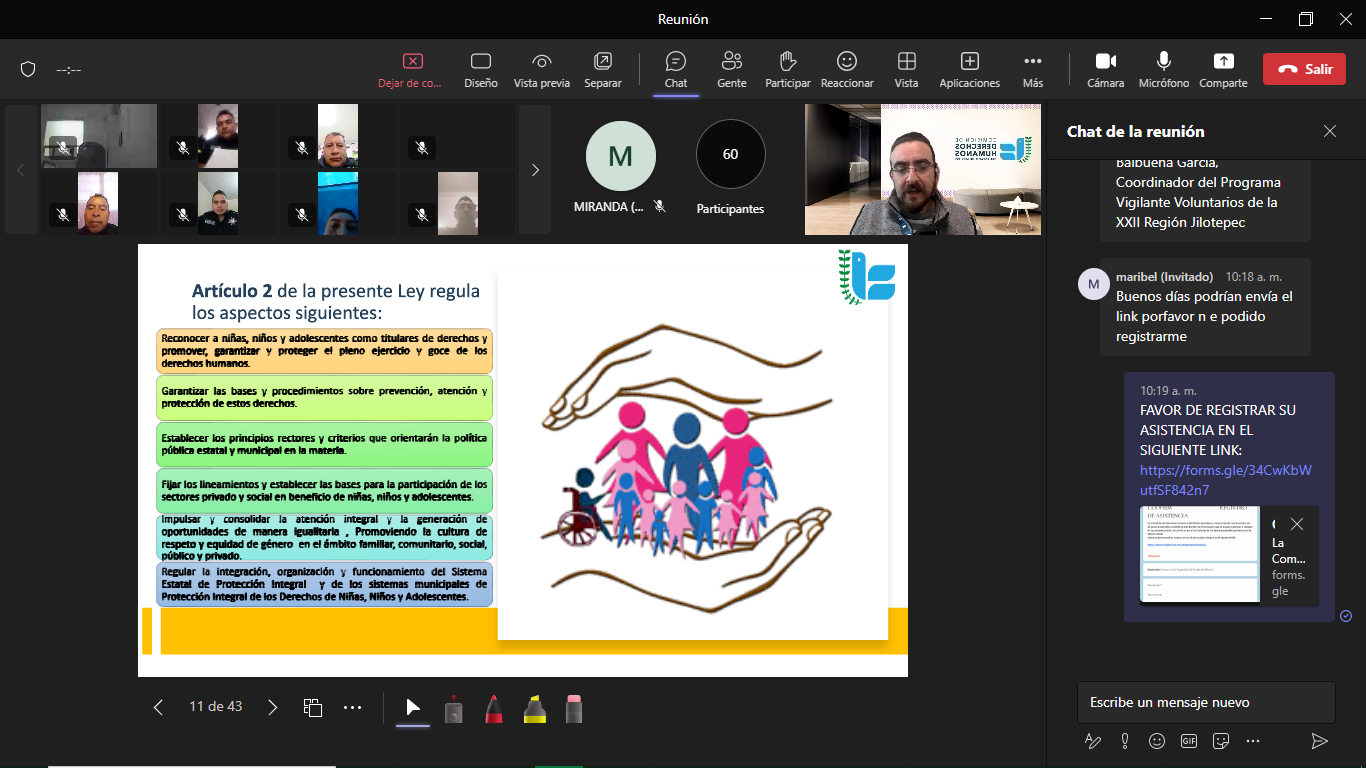Go to the next slide arrow

[273, 707]
